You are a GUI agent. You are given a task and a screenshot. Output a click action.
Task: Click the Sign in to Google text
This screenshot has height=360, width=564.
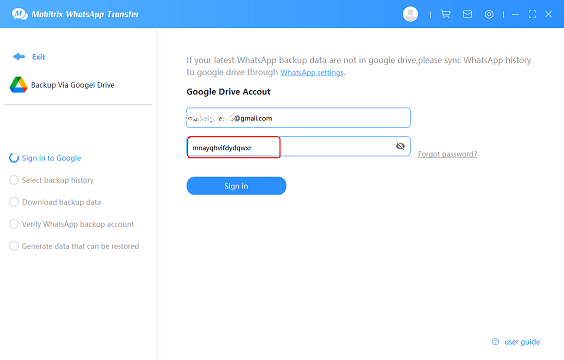coord(51,158)
